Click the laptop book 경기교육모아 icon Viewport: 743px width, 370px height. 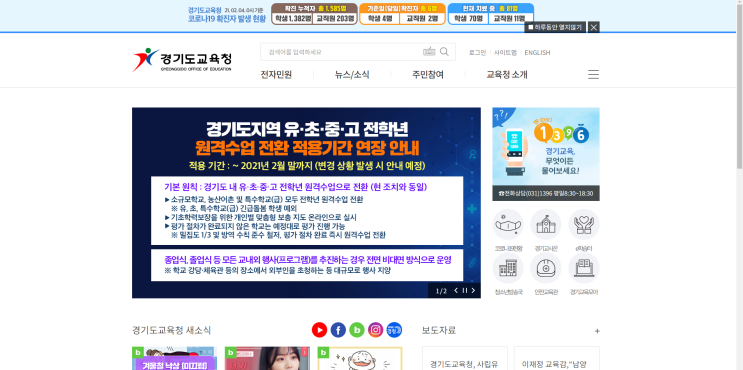584,268
